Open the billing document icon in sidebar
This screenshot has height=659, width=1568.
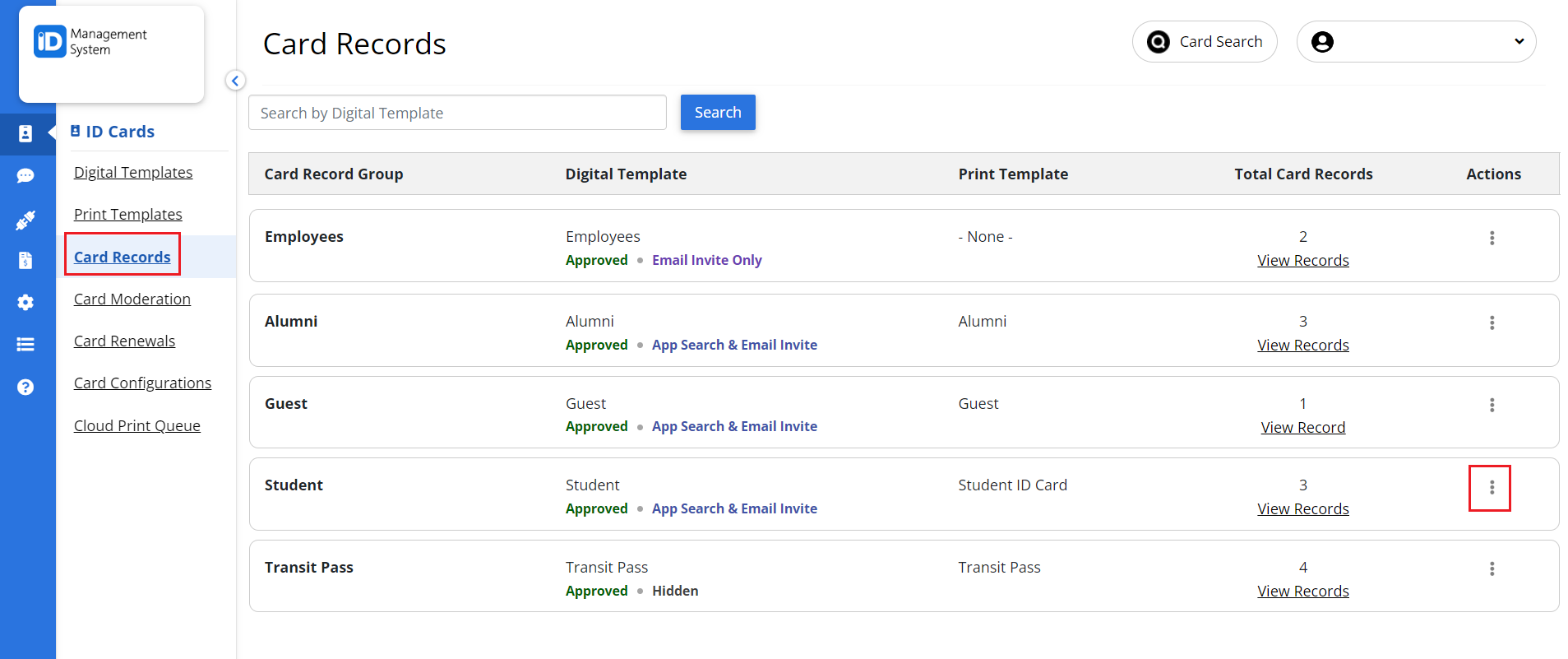tap(25, 260)
